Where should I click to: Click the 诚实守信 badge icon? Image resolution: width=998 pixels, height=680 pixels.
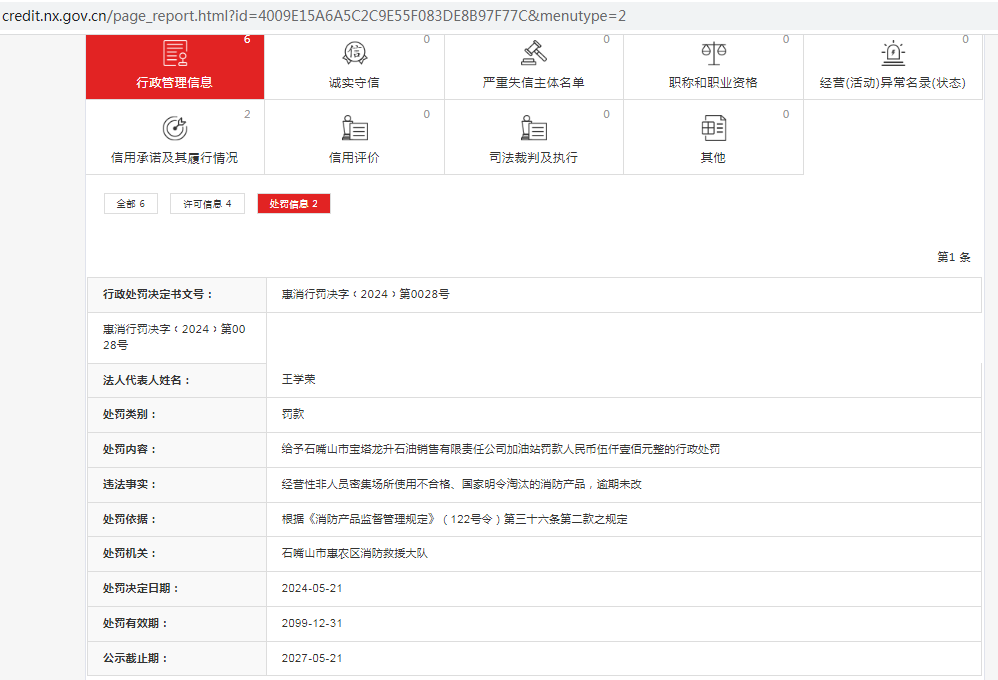click(354, 53)
